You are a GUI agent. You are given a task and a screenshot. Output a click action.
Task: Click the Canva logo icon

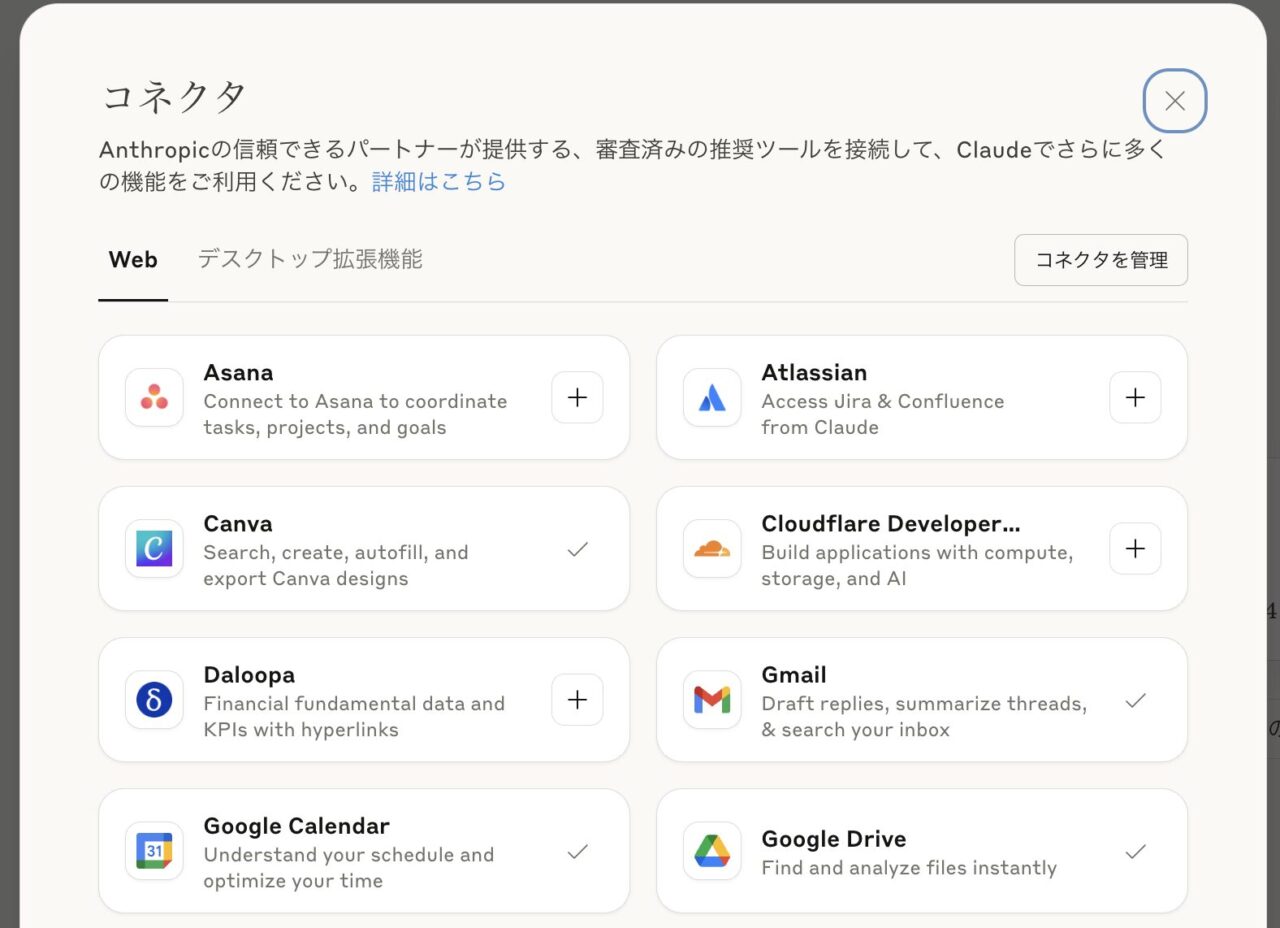(x=154, y=549)
